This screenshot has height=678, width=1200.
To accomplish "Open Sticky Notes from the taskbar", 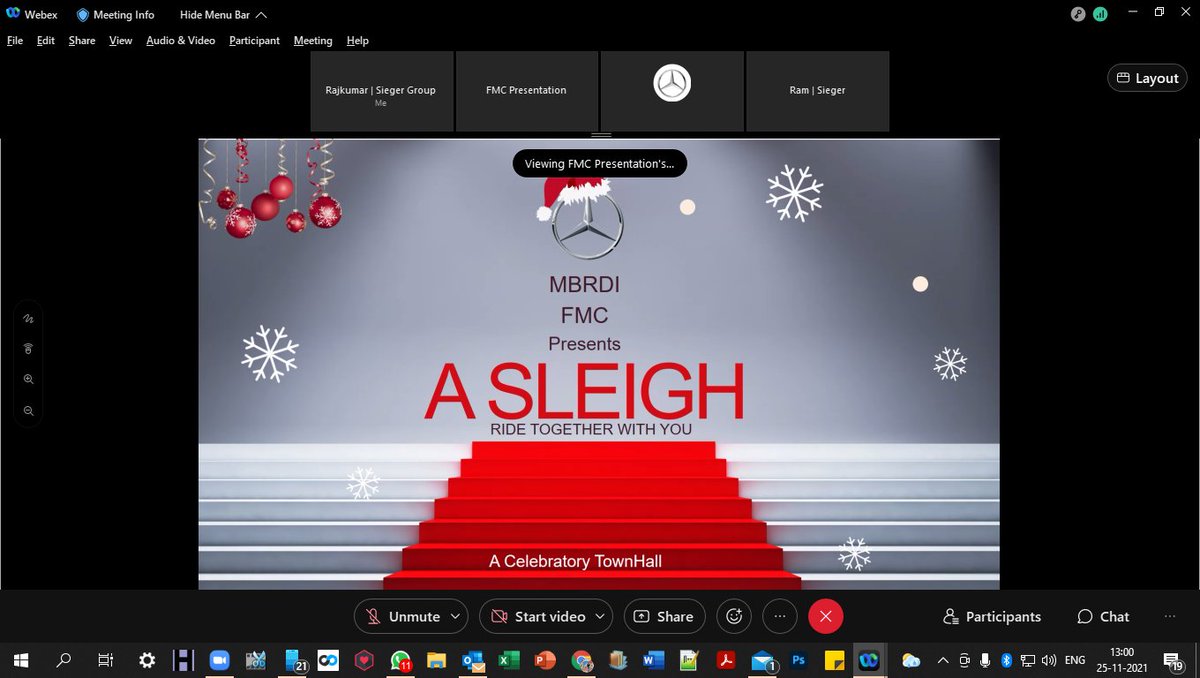I will (x=834, y=660).
